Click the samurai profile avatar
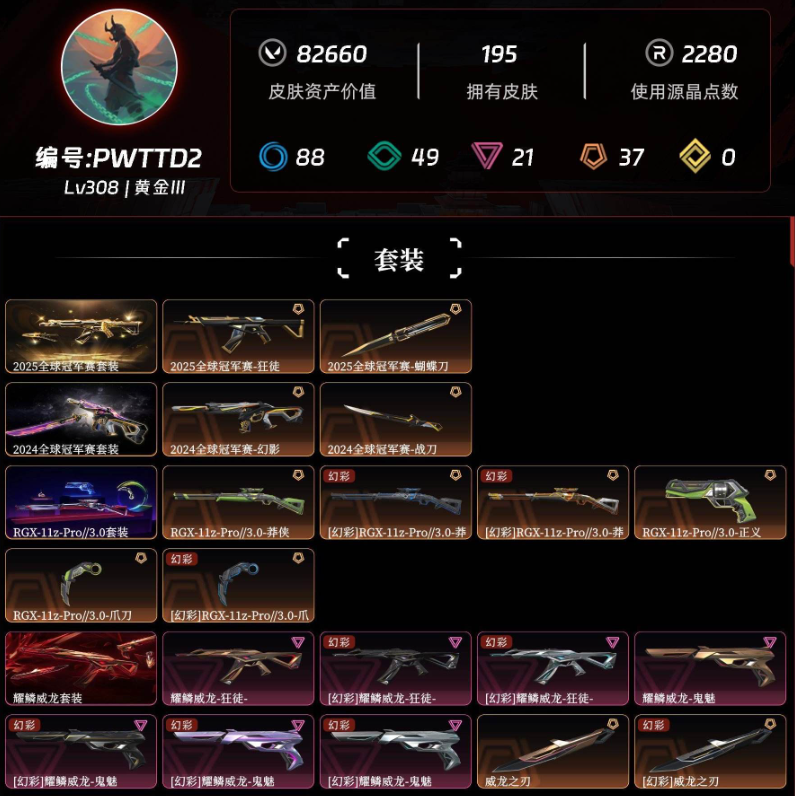The width and height of the screenshot is (795, 796). tap(119, 67)
